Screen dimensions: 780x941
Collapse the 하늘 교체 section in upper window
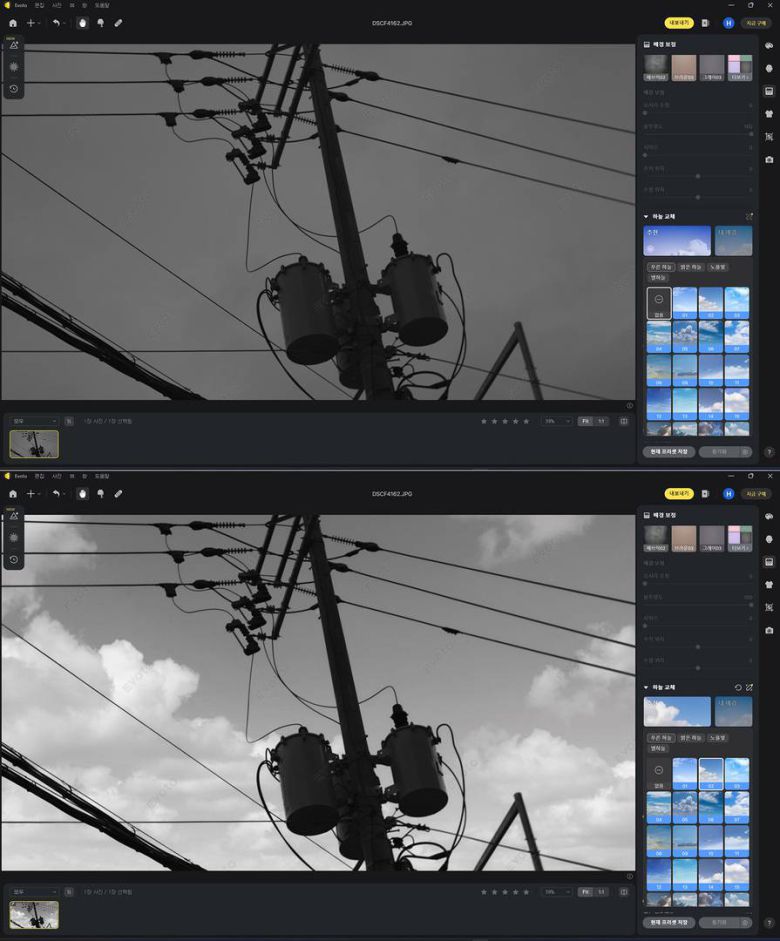(646, 216)
